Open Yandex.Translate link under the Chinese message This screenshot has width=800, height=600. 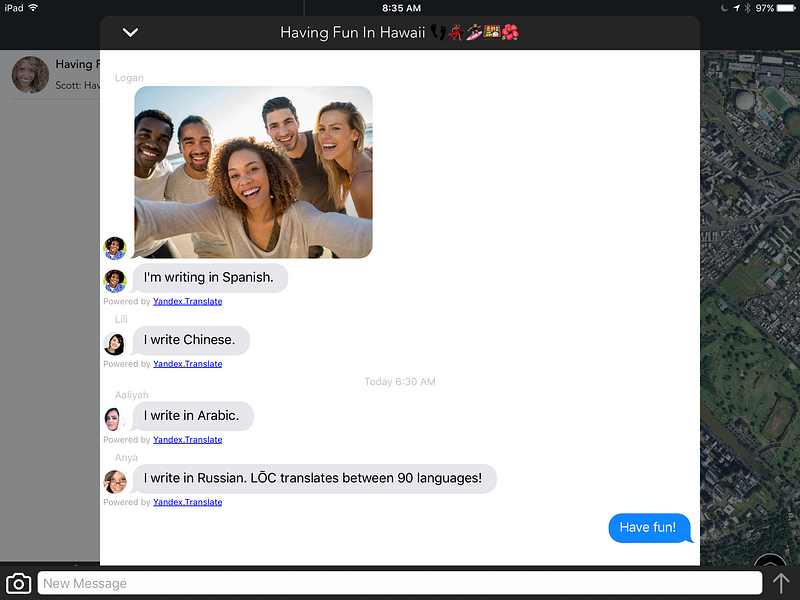point(187,364)
